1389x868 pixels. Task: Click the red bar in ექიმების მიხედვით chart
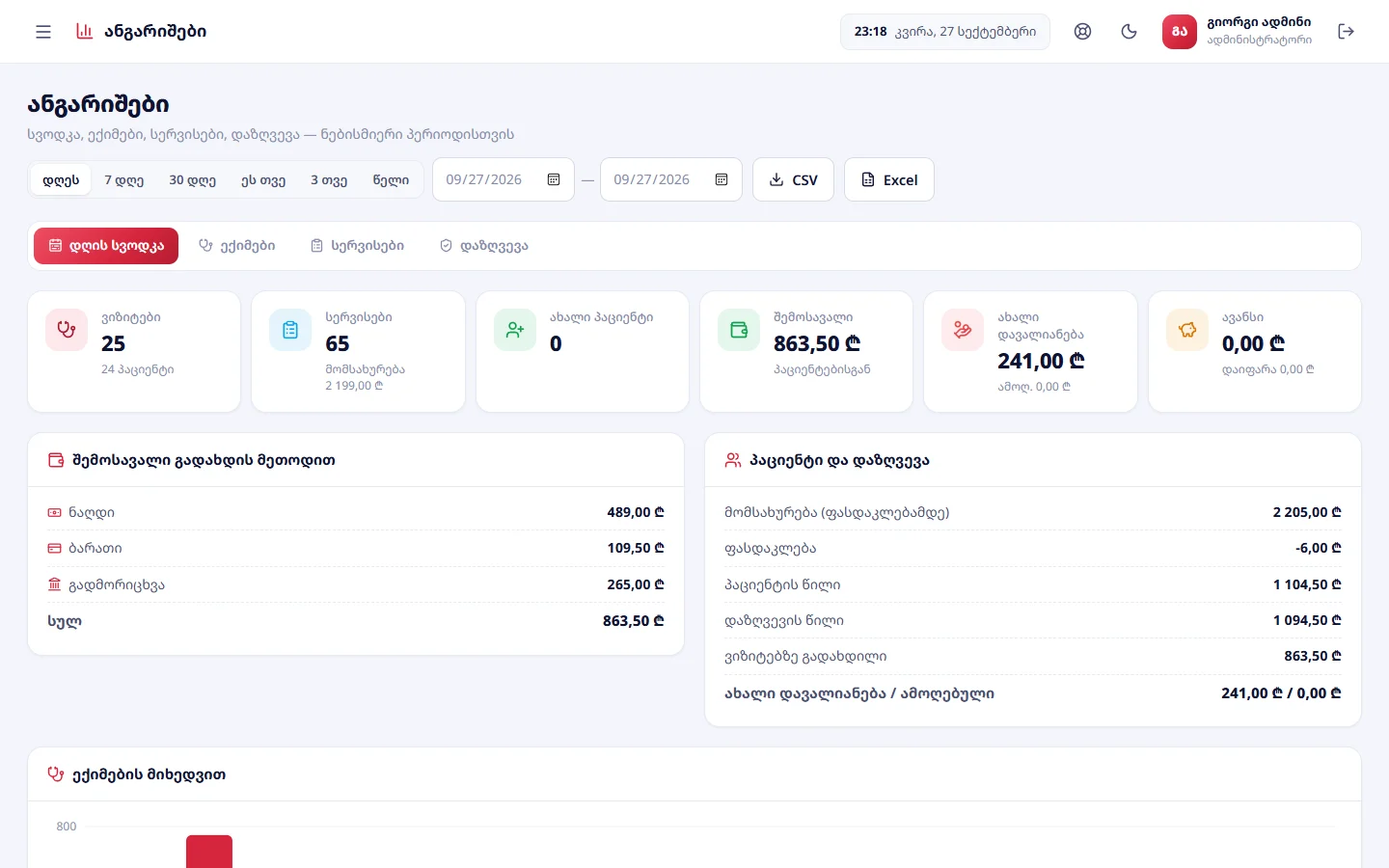pyautogui.click(x=209, y=852)
